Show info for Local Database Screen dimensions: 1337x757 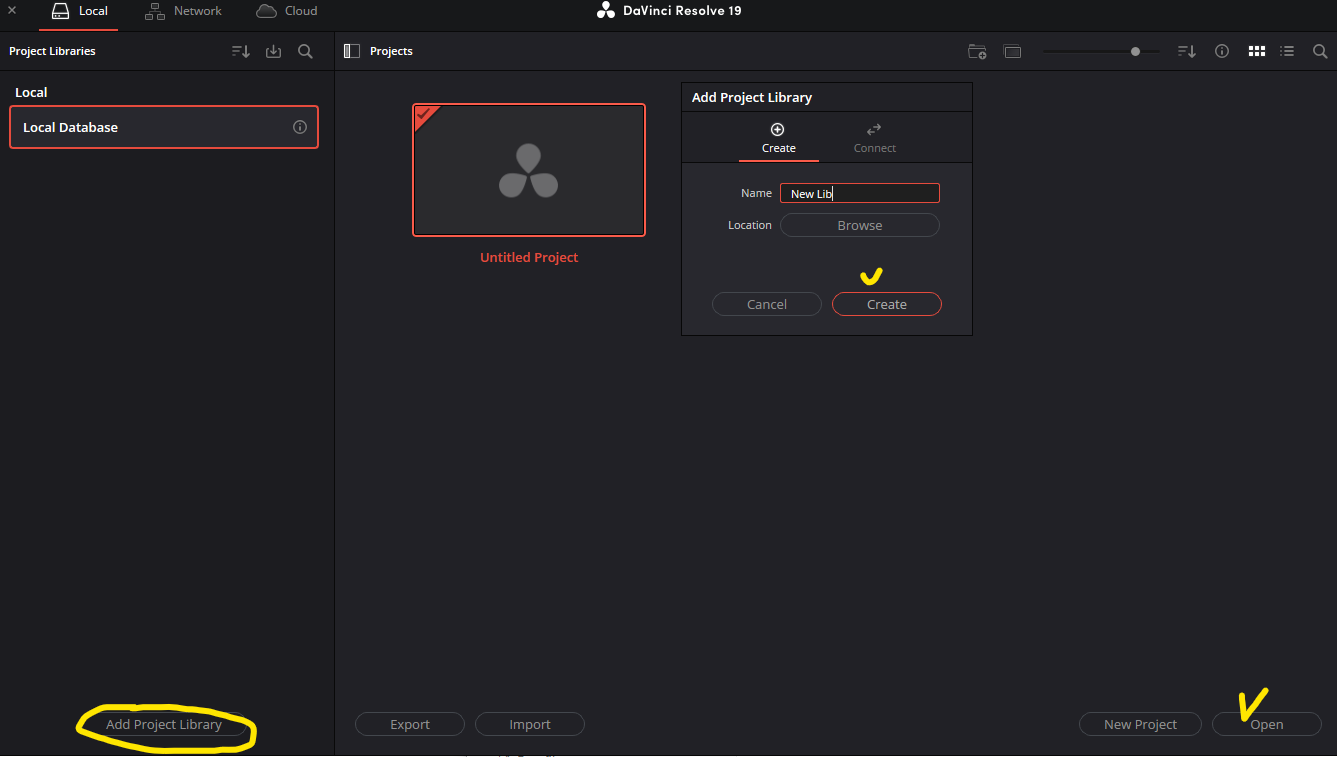pos(299,127)
